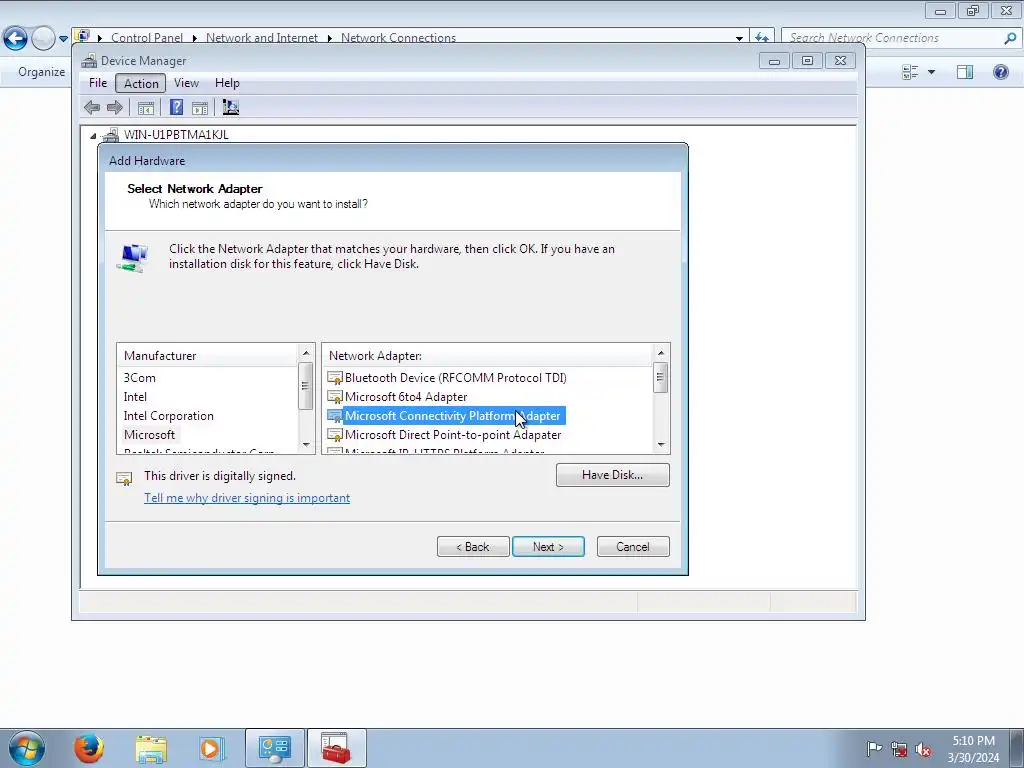
Task: Click the Explorer Back navigation button
Action: tap(16, 39)
